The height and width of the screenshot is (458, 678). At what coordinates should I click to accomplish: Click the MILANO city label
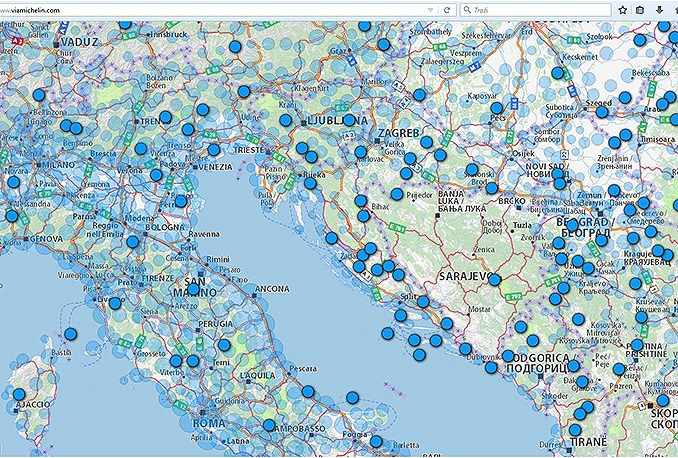(x=58, y=165)
